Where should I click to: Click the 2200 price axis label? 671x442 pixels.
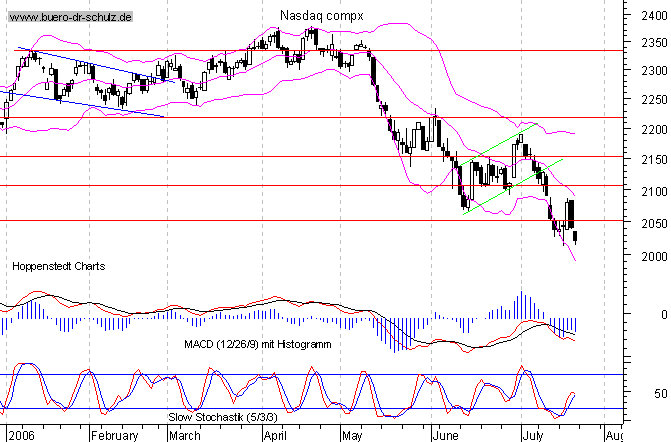[654, 129]
